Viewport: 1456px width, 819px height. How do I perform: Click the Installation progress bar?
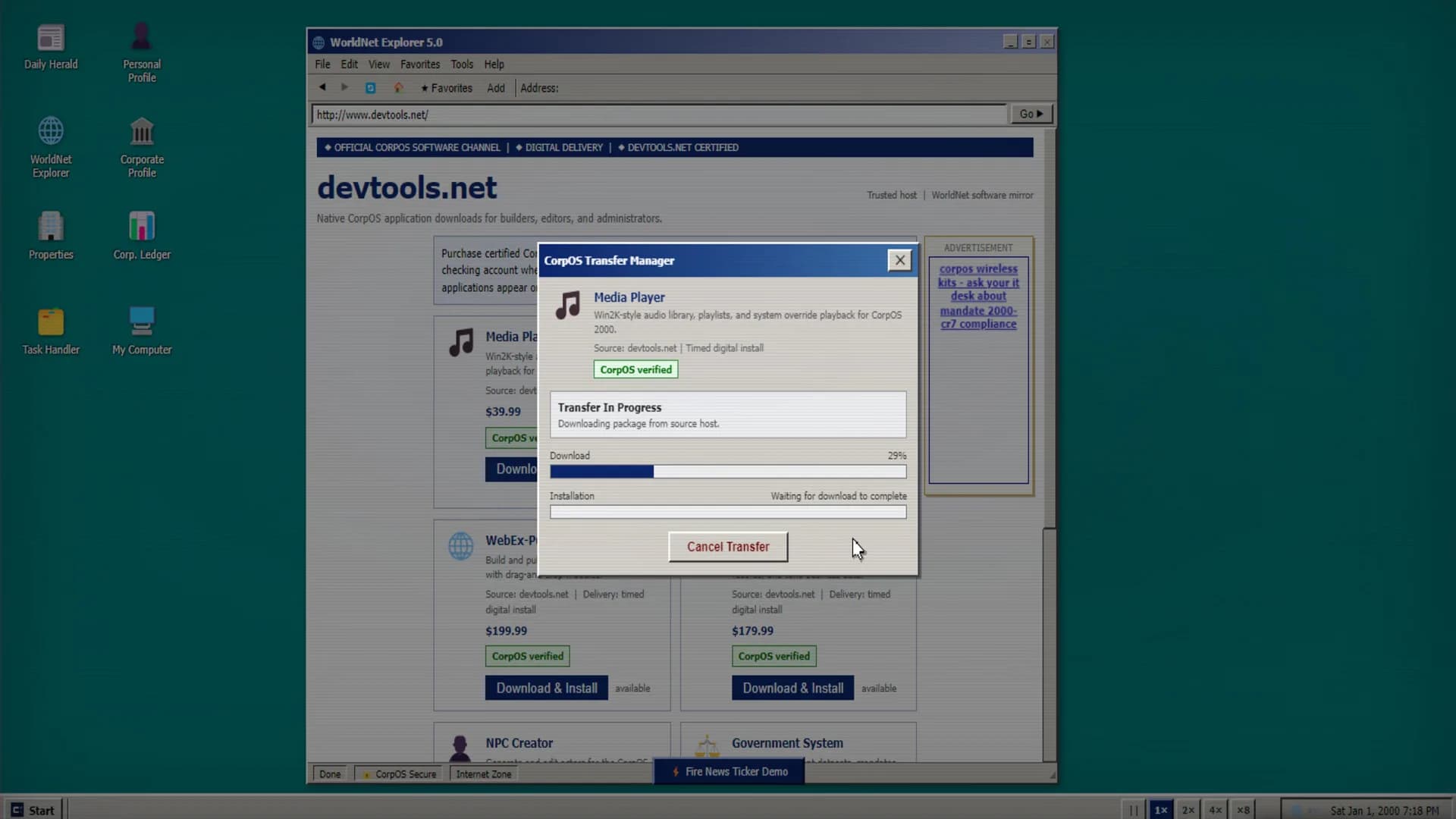pos(728,512)
